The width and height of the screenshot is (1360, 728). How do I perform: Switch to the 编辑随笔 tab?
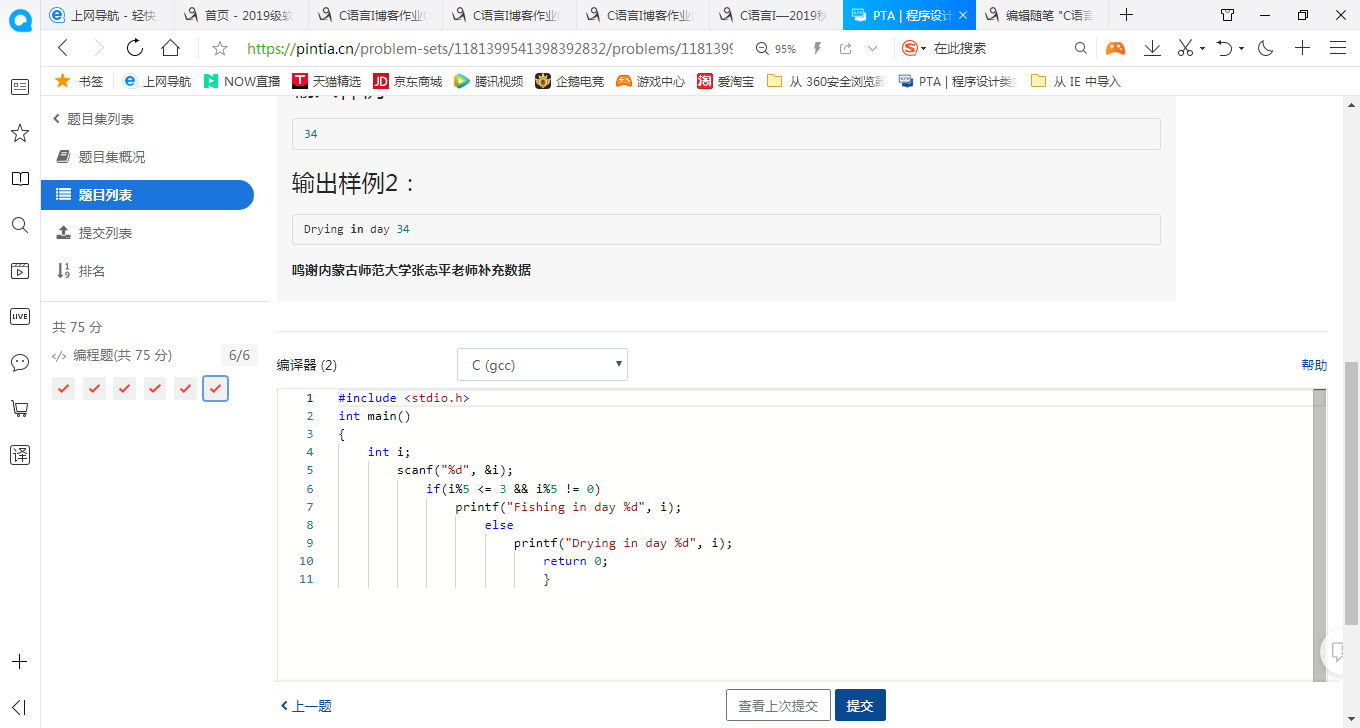[x=1043, y=15]
